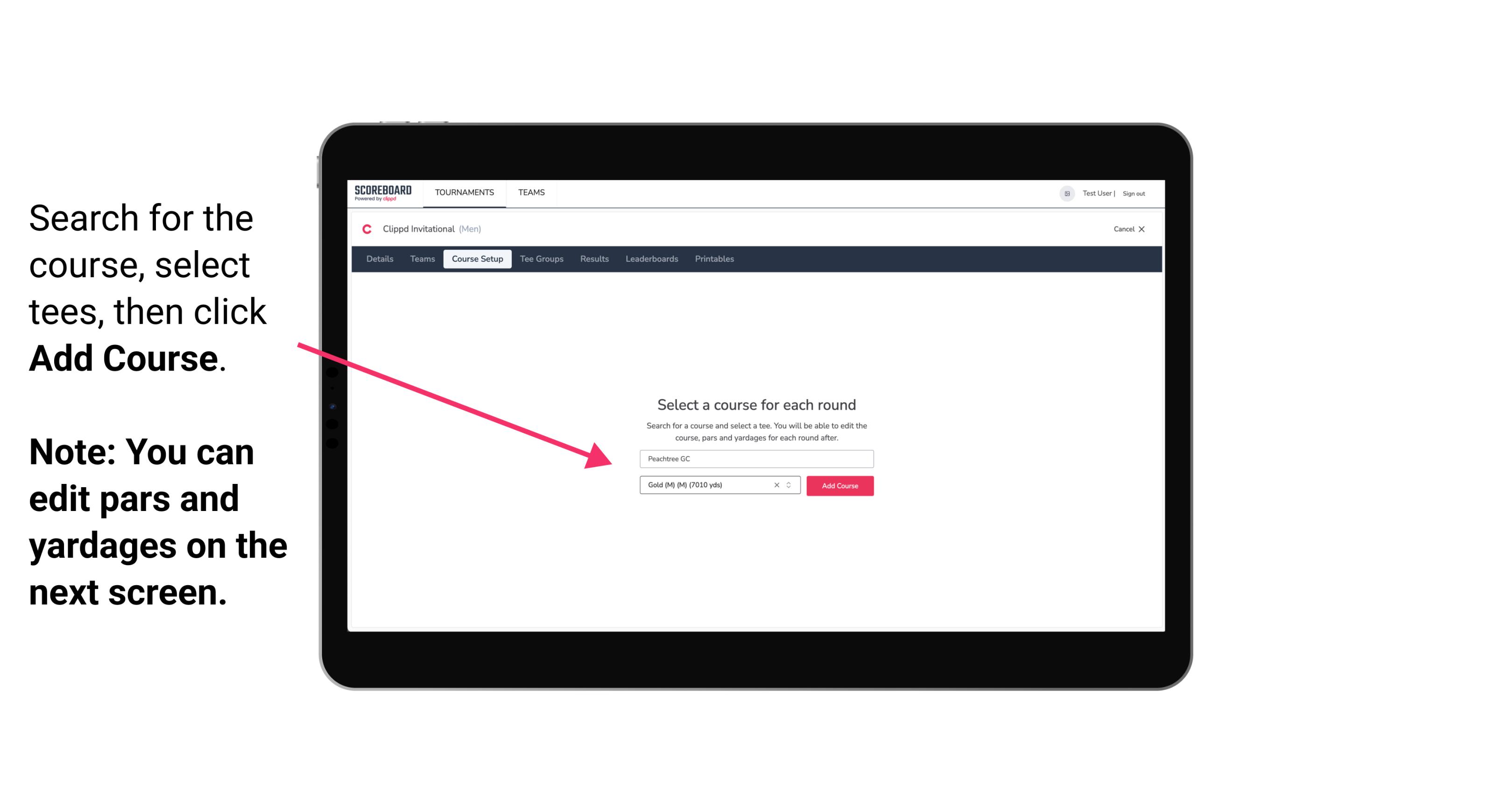Click Add Course button
1510x812 pixels.
pyautogui.click(x=838, y=486)
